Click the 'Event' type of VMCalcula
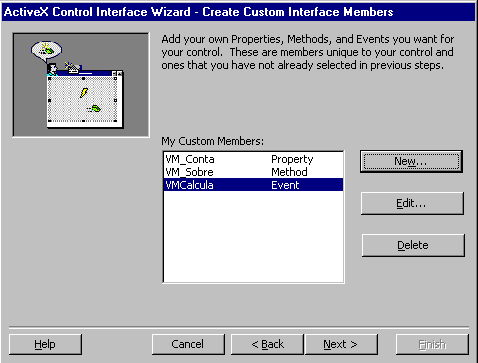 pos(285,185)
